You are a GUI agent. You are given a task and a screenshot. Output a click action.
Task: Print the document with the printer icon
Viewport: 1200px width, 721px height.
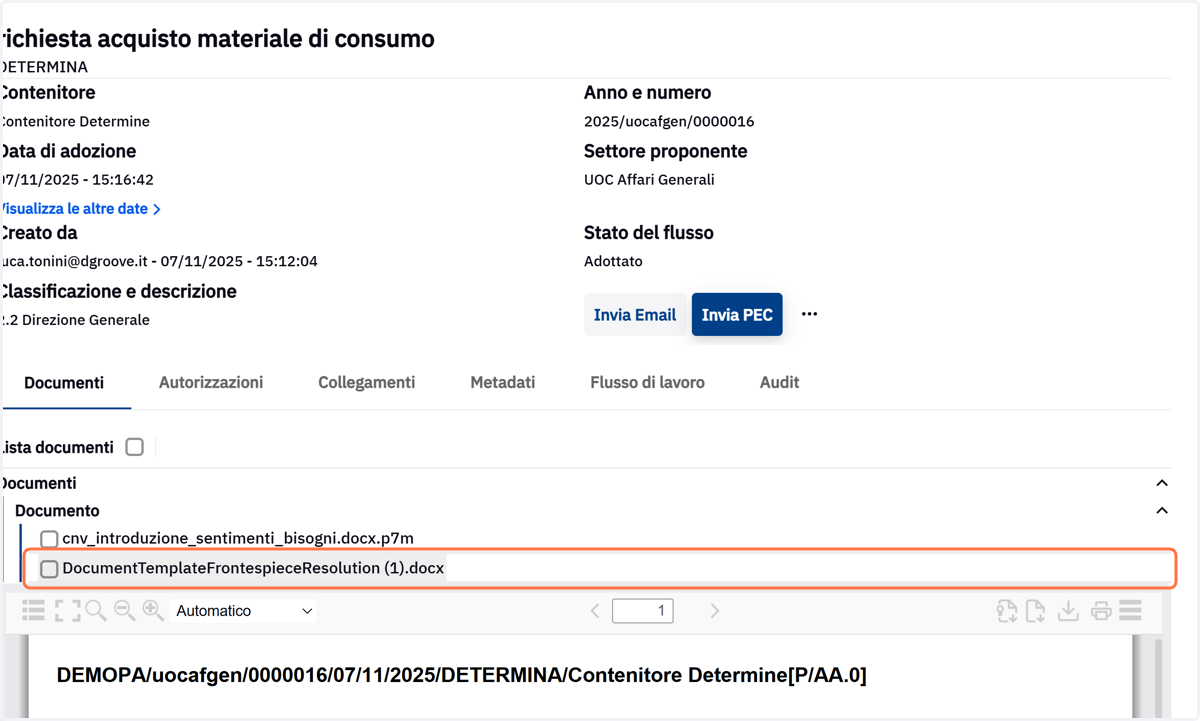point(1101,610)
